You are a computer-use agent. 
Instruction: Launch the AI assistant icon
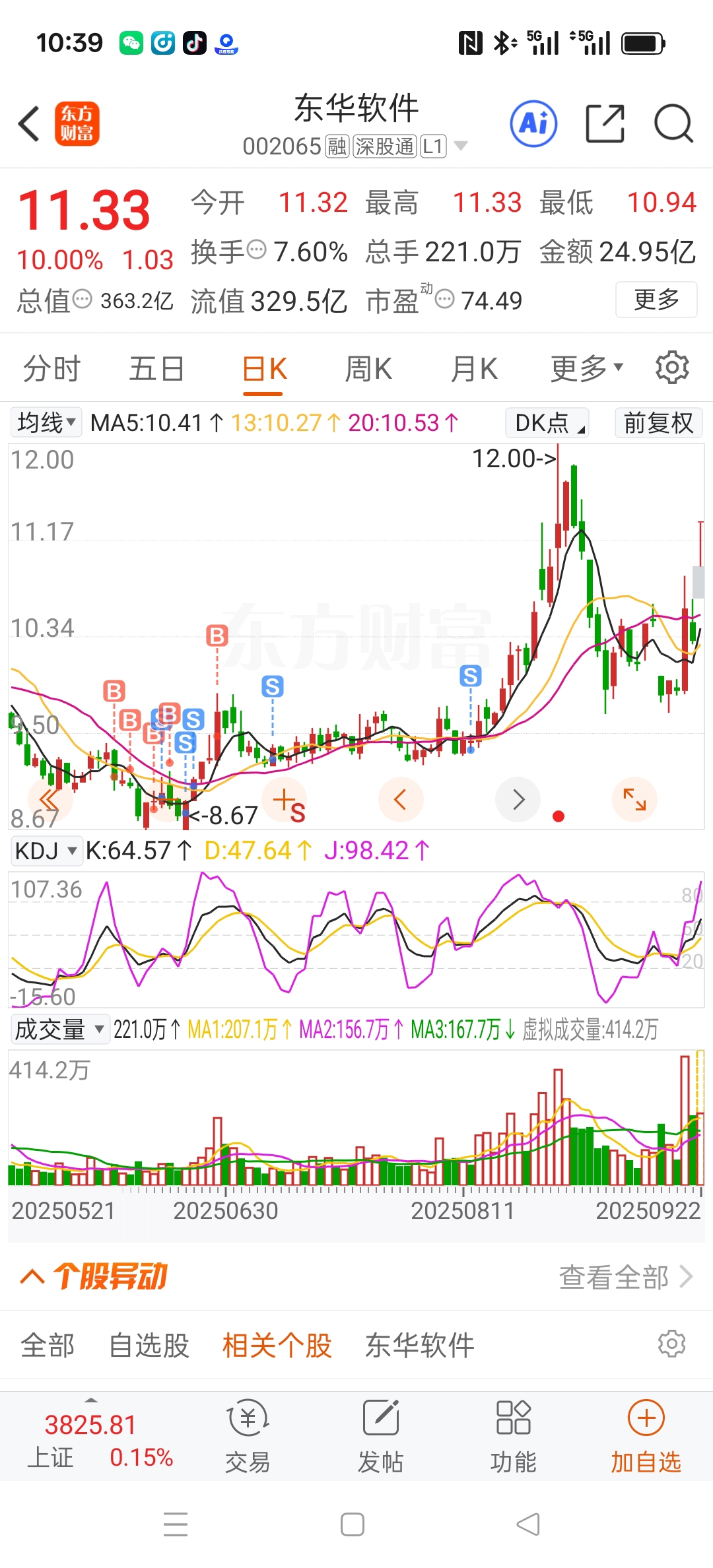point(533,123)
